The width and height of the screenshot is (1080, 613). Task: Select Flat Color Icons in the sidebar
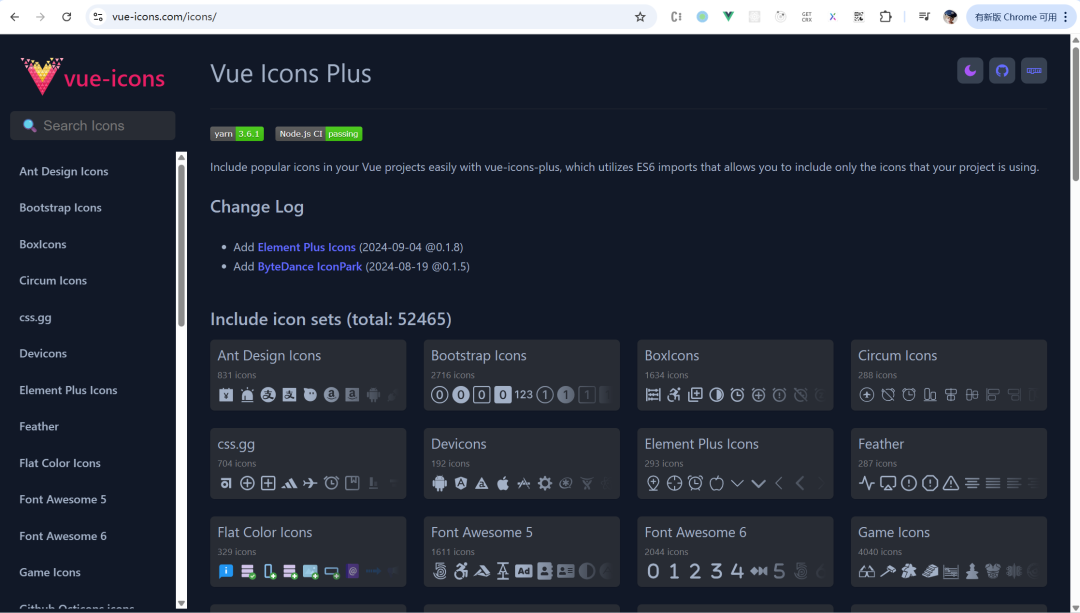point(60,463)
